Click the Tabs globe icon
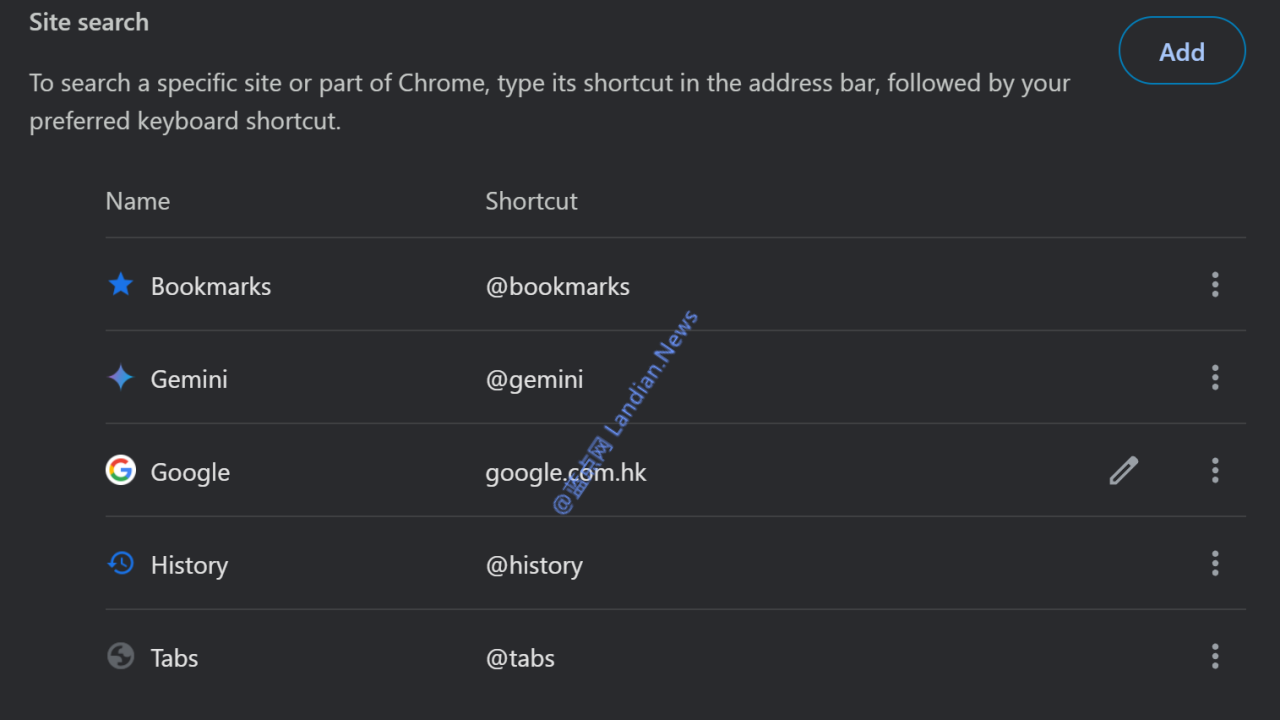Image resolution: width=1280 pixels, height=720 pixels. (121, 657)
